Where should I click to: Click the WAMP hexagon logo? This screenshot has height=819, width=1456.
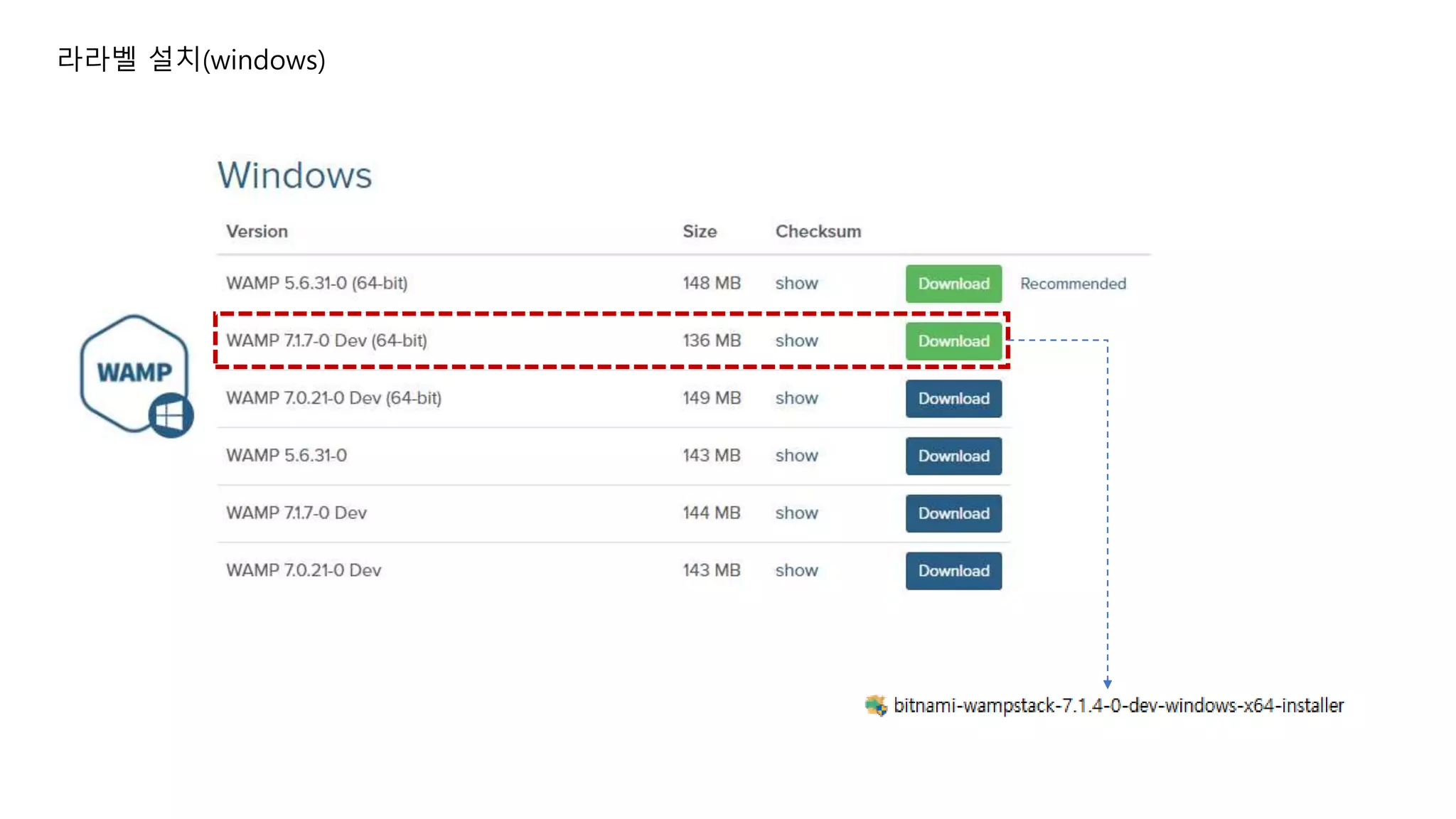[x=133, y=372]
